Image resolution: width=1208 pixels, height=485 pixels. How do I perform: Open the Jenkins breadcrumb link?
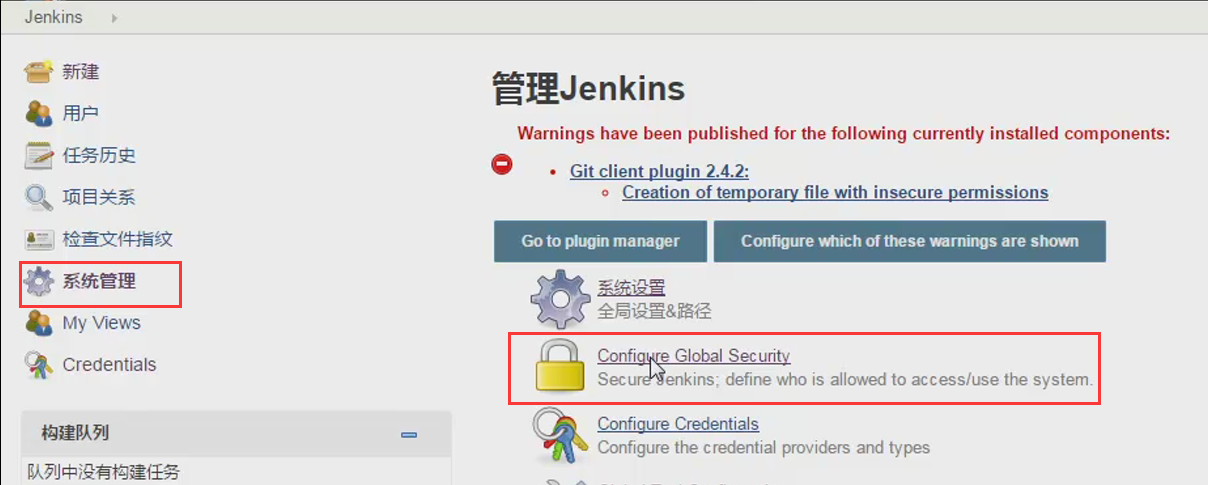(54, 17)
